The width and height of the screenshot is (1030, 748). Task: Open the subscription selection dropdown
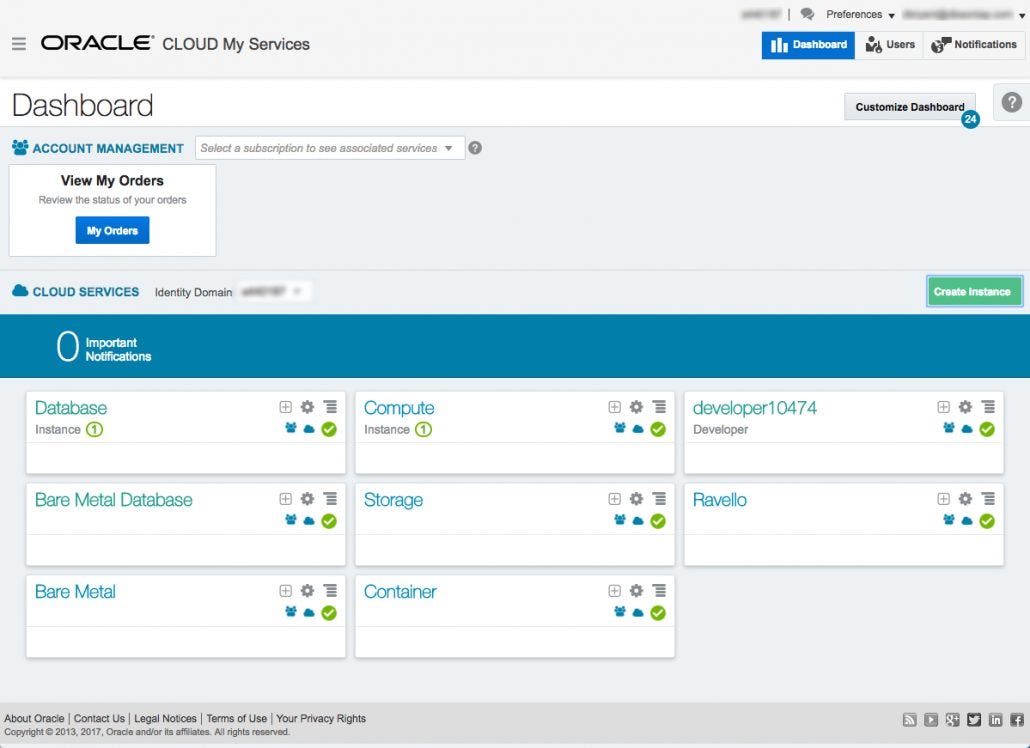(x=330, y=148)
